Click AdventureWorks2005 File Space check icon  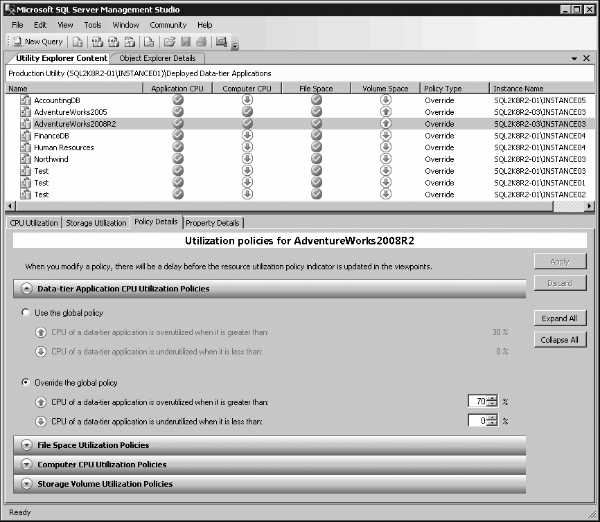tap(316, 112)
